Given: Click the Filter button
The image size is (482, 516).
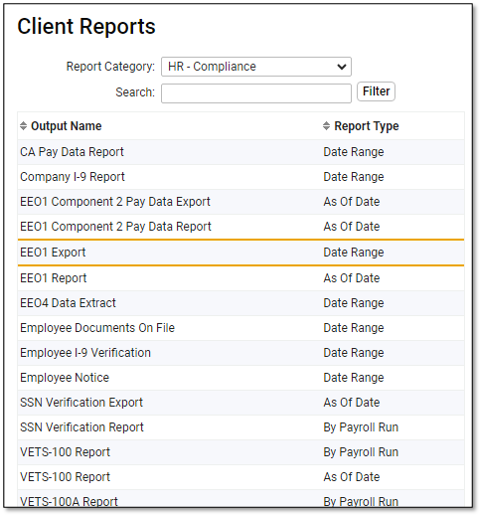Looking at the screenshot, I should 376,91.
